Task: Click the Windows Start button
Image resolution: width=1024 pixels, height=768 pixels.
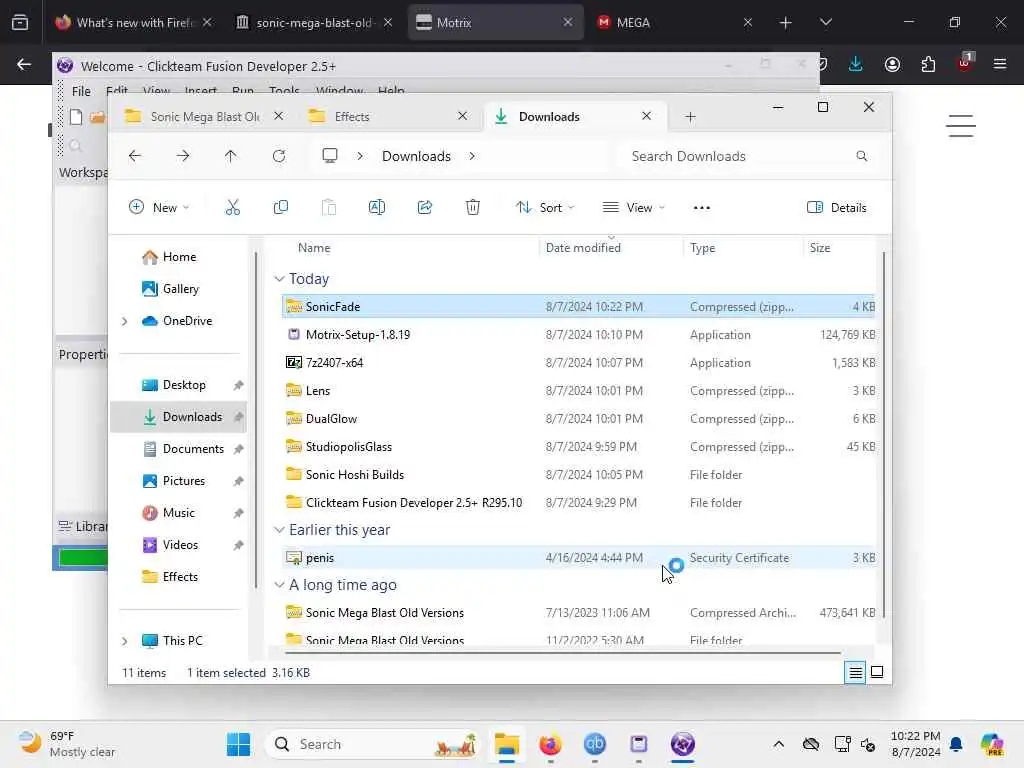Action: 238,744
